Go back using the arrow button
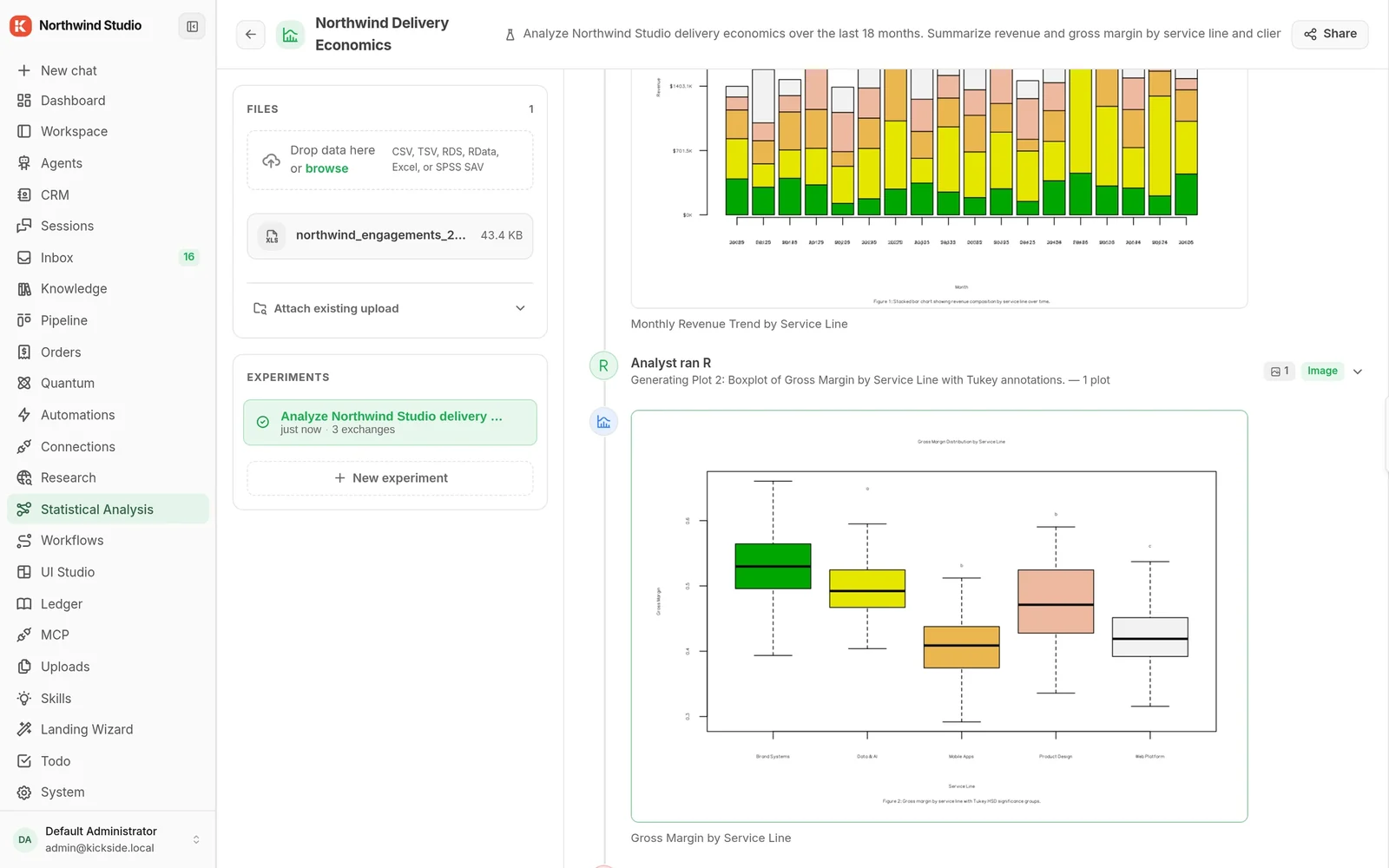 [x=251, y=35]
